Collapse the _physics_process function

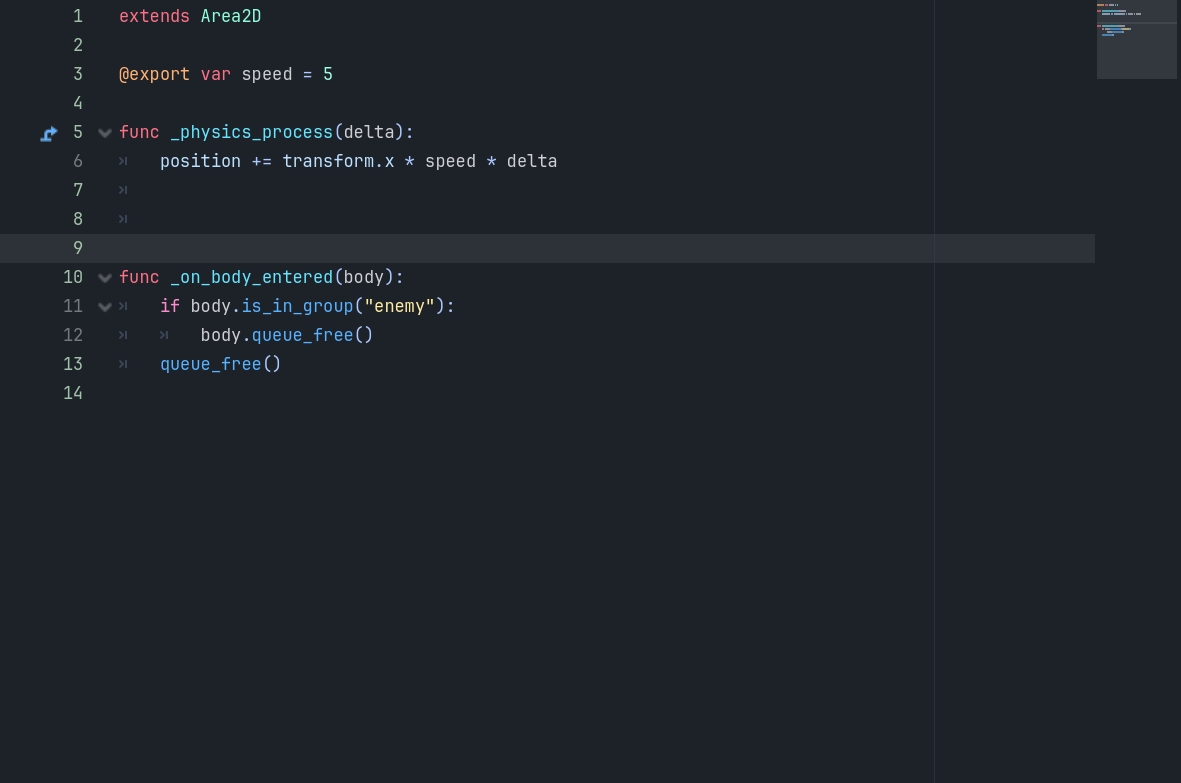104,132
